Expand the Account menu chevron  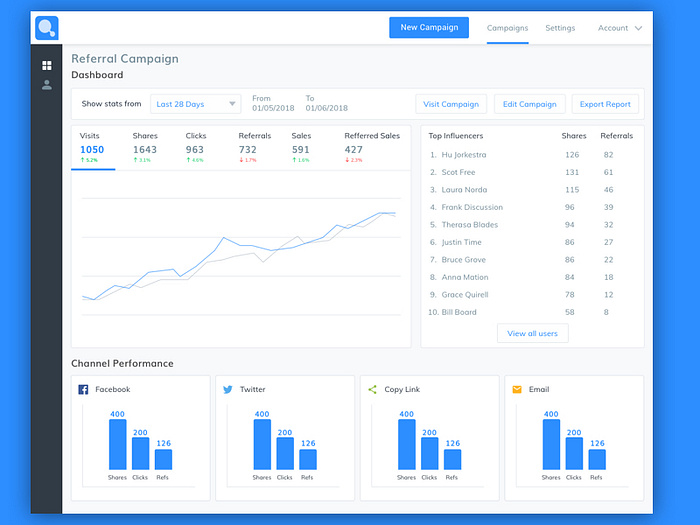(x=638, y=28)
